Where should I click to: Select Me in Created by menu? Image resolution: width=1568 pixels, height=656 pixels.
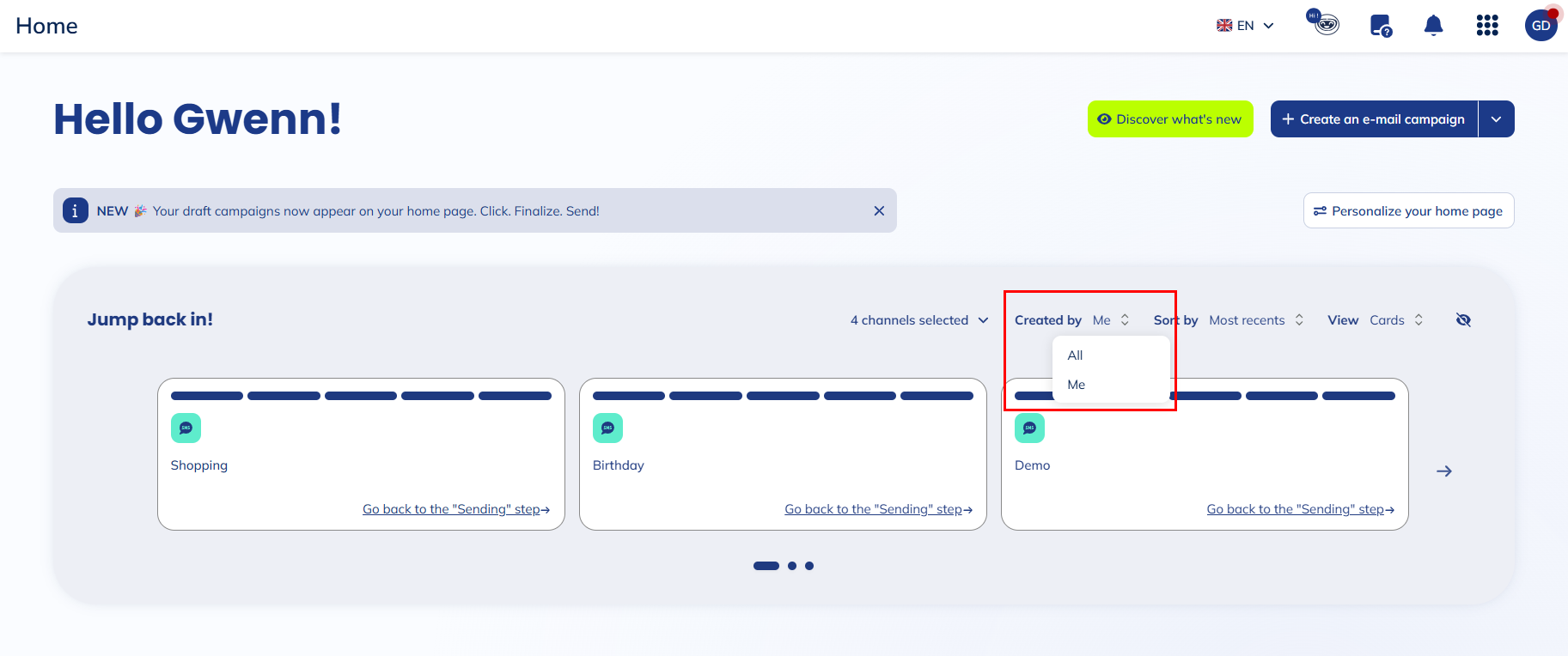pyautogui.click(x=1077, y=385)
